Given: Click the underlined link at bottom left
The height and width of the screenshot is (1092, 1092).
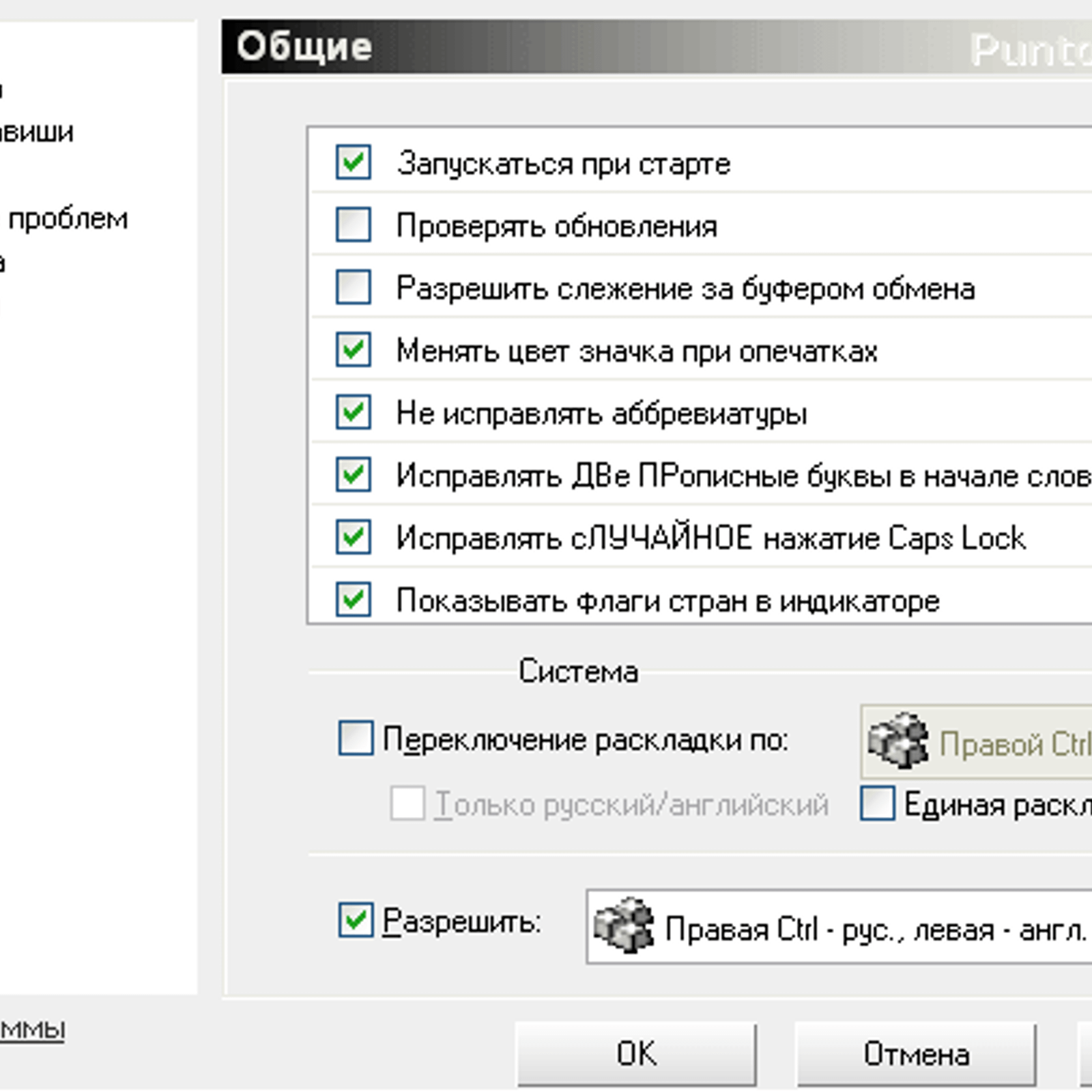Looking at the screenshot, I should tap(32, 1030).
